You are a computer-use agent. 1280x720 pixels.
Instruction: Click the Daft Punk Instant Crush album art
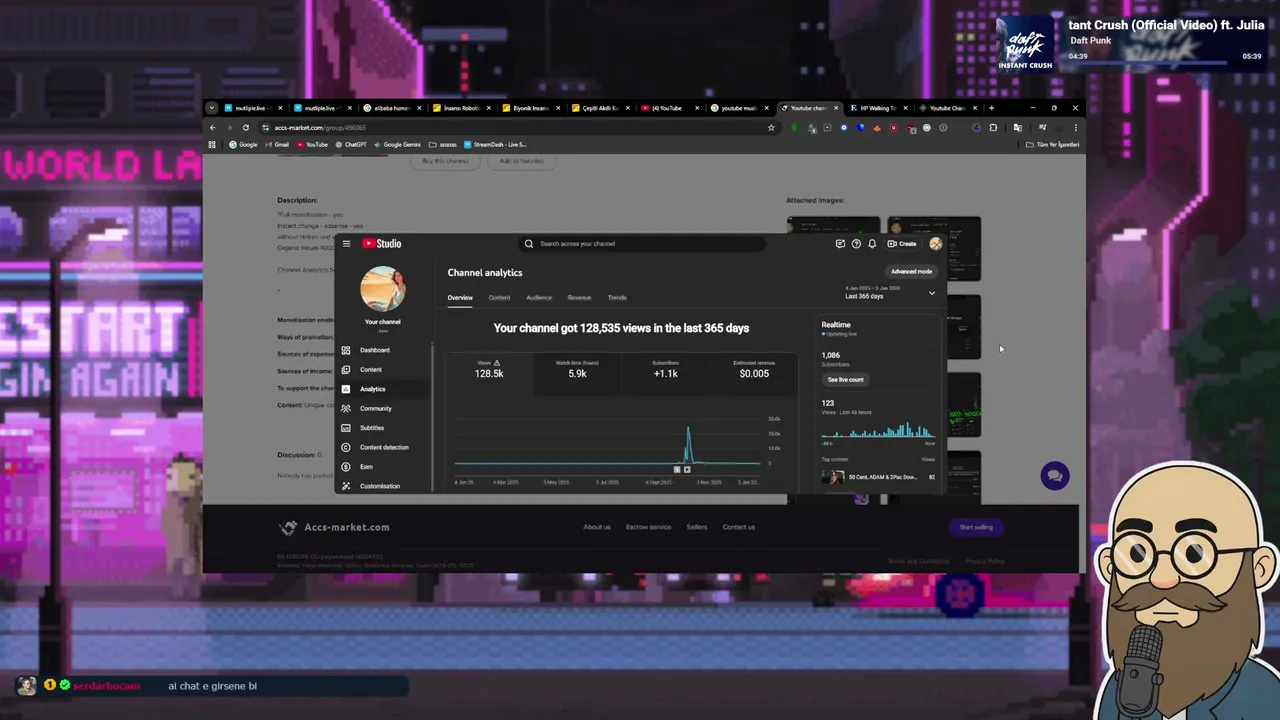point(1026,44)
